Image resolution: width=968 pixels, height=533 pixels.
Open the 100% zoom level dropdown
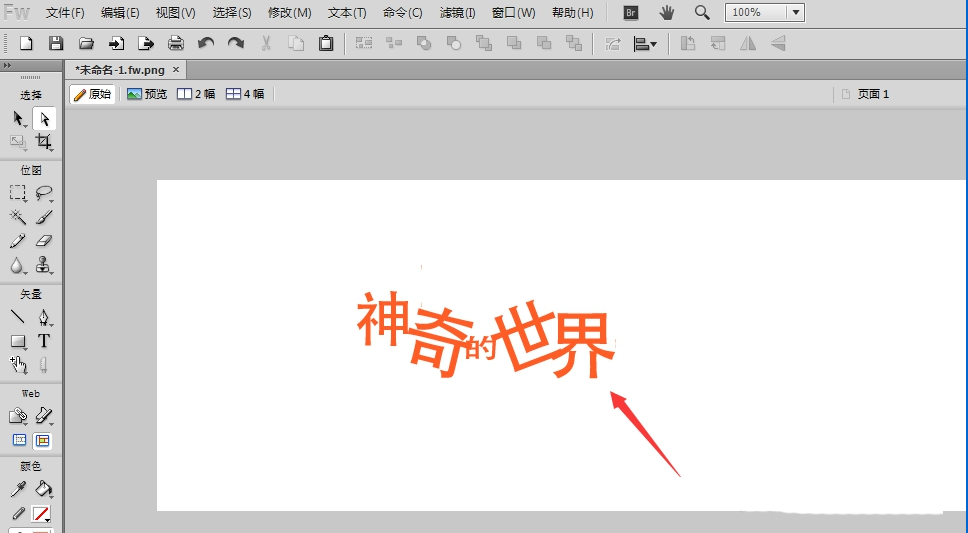point(796,12)
